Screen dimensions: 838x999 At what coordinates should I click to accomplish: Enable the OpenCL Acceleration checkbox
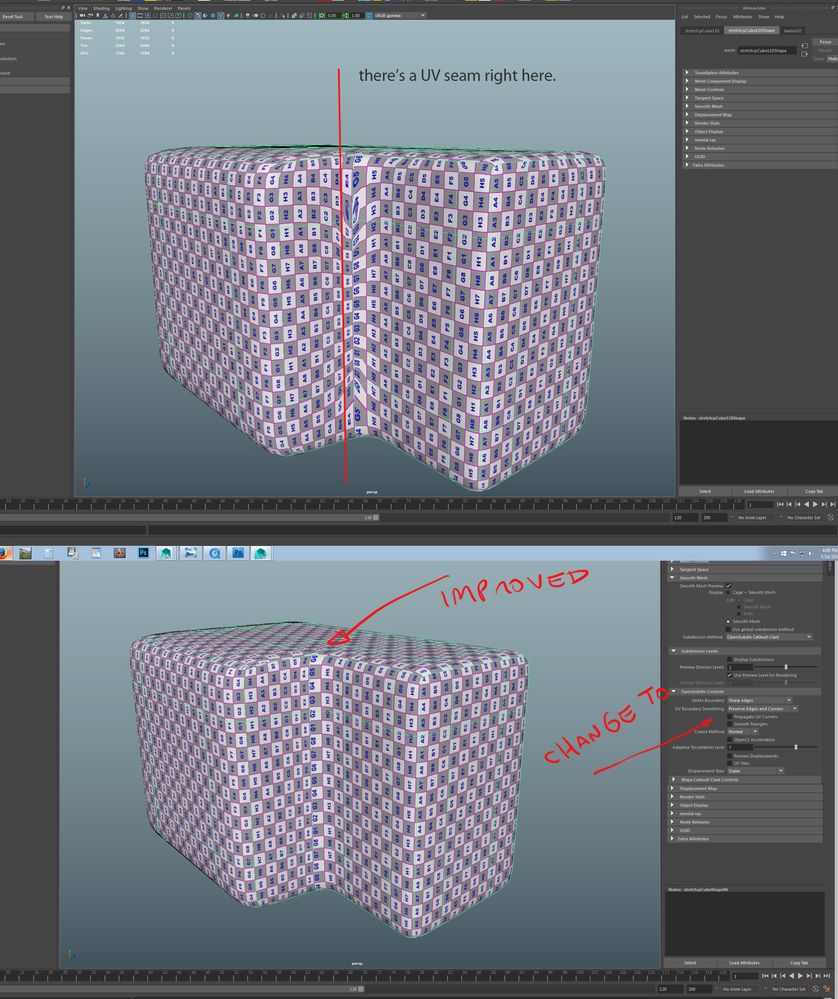coord(730,739)
